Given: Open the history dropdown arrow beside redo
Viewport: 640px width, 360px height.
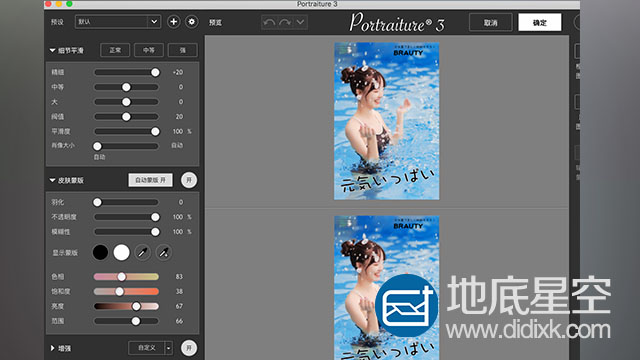Looking at the screenshot, I should tap(300, 22).
